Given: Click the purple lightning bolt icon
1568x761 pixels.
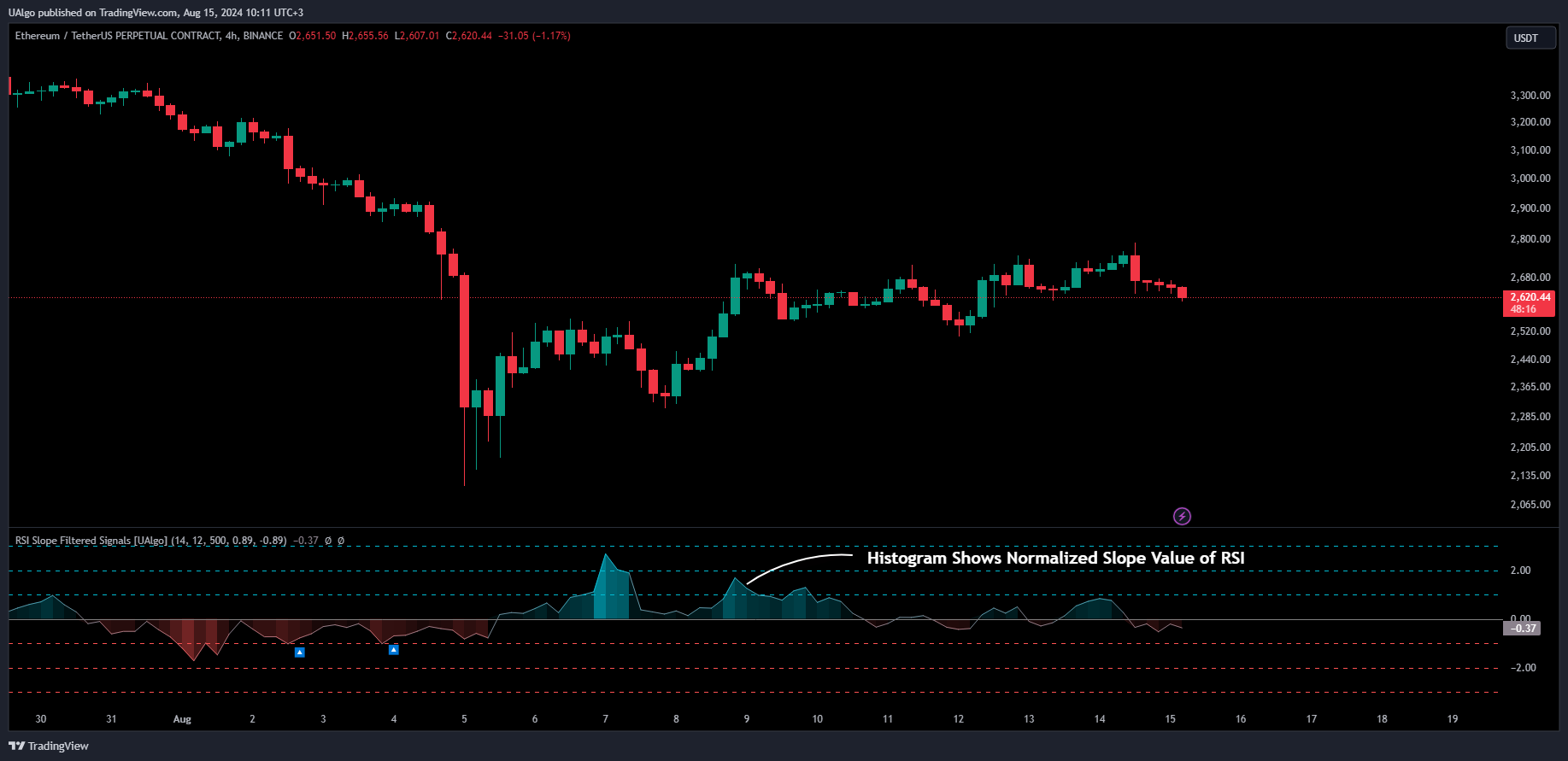Looking at the screenshot, I should 1182,516.
